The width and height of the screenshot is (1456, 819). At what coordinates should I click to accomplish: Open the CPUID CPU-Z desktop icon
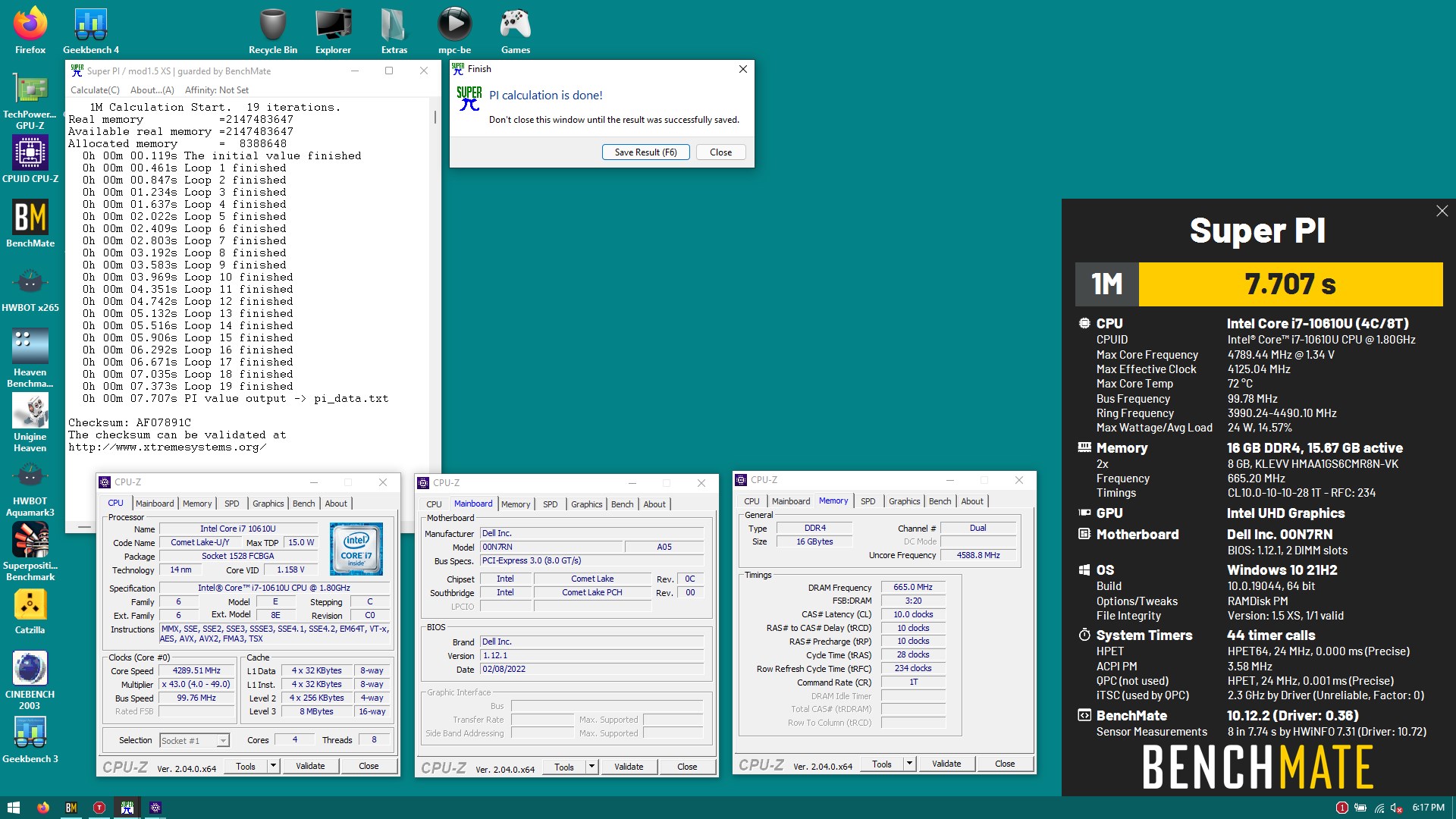[x=30, y=159]
